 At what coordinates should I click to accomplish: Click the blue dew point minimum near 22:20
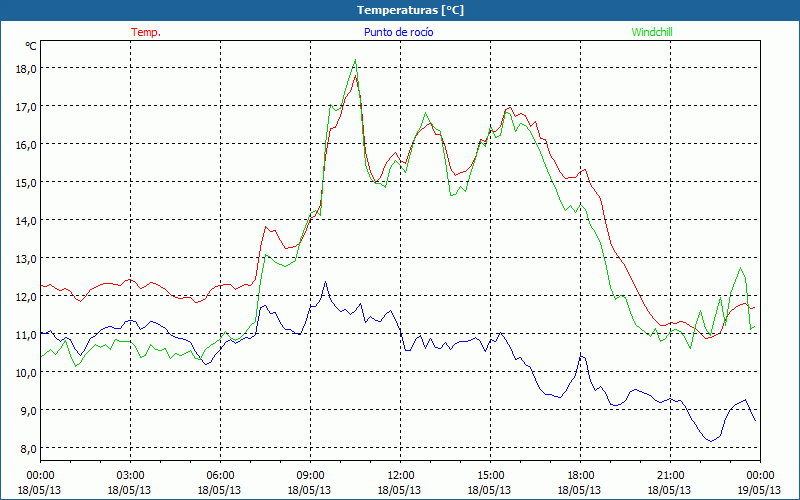click(x=710, y=441)
